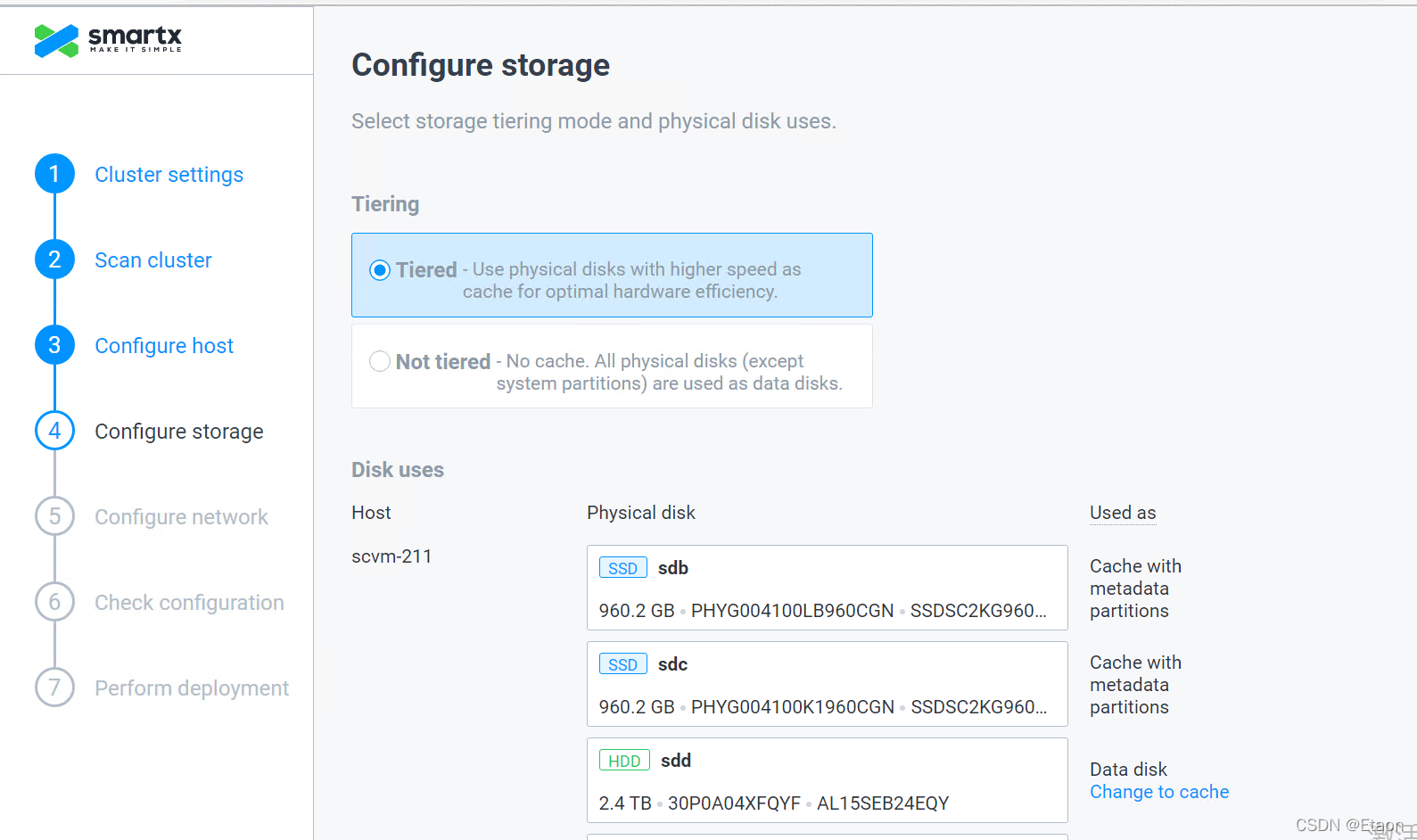This screenshot has width=1417, height=840.
Task: Click serial PHYG004100LB960CGN text
Action: point(792,611)
